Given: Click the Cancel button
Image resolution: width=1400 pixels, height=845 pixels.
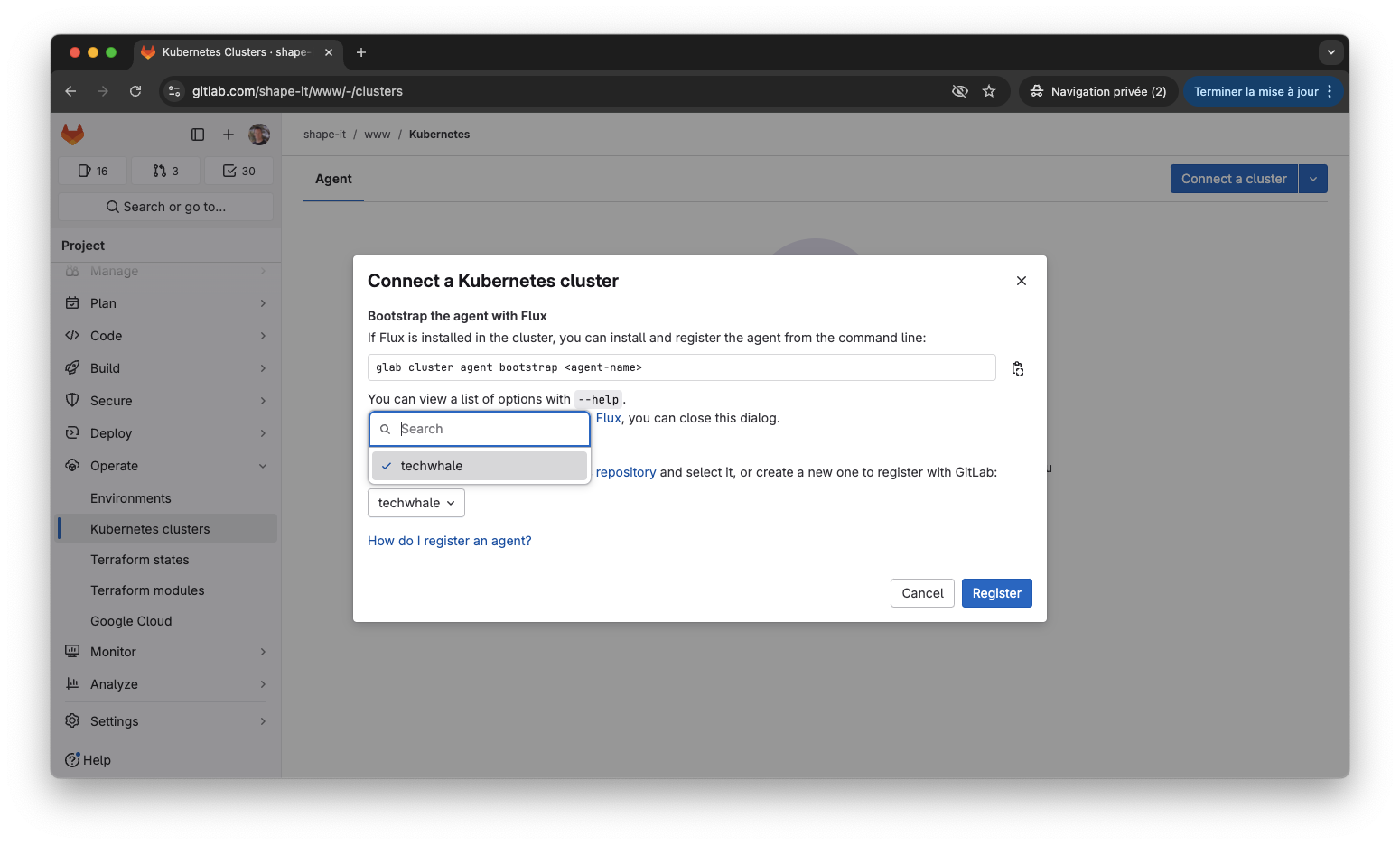Looking at the screenshot, I should click(x=922, y=593).
